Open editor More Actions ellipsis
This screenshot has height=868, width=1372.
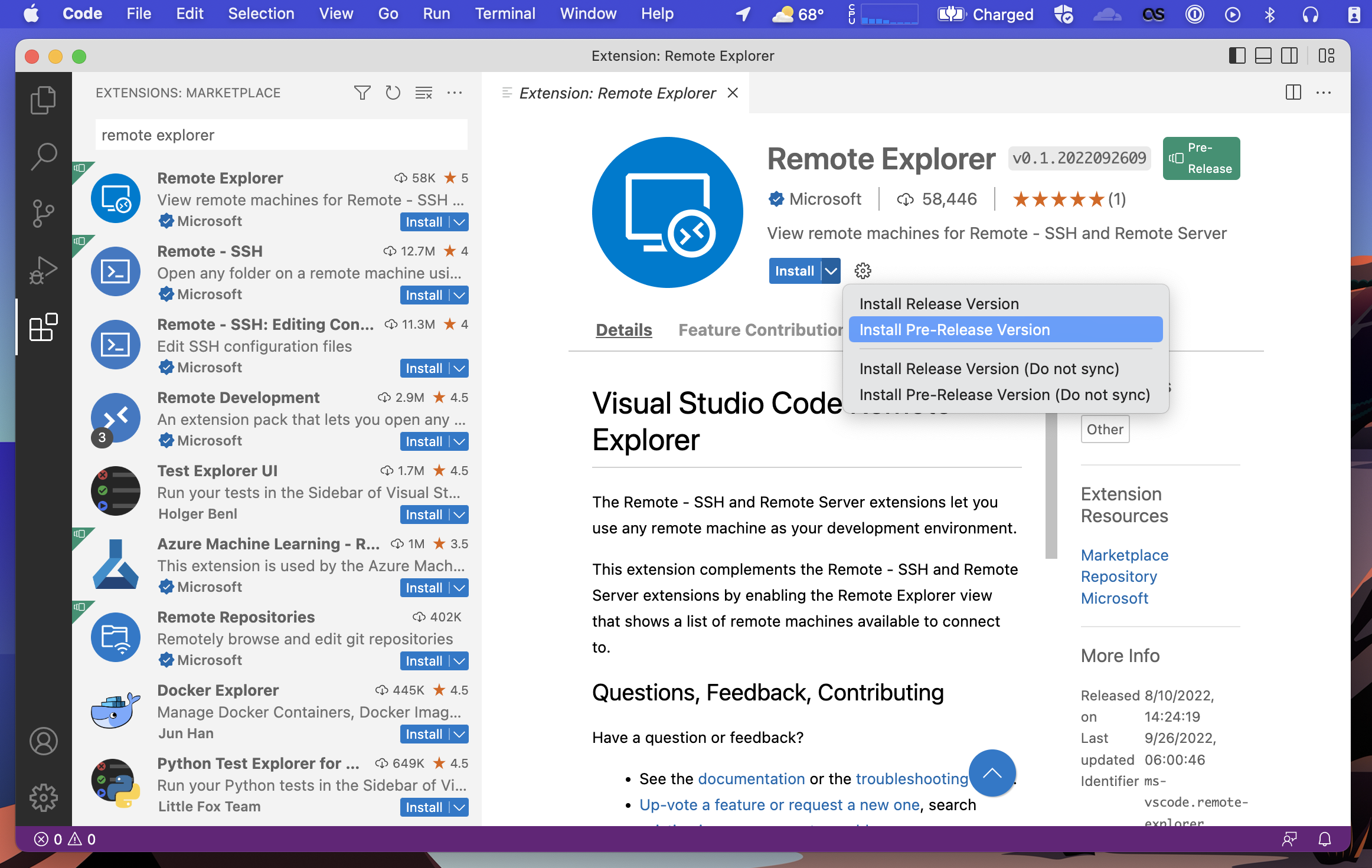tap(1324, 93)
